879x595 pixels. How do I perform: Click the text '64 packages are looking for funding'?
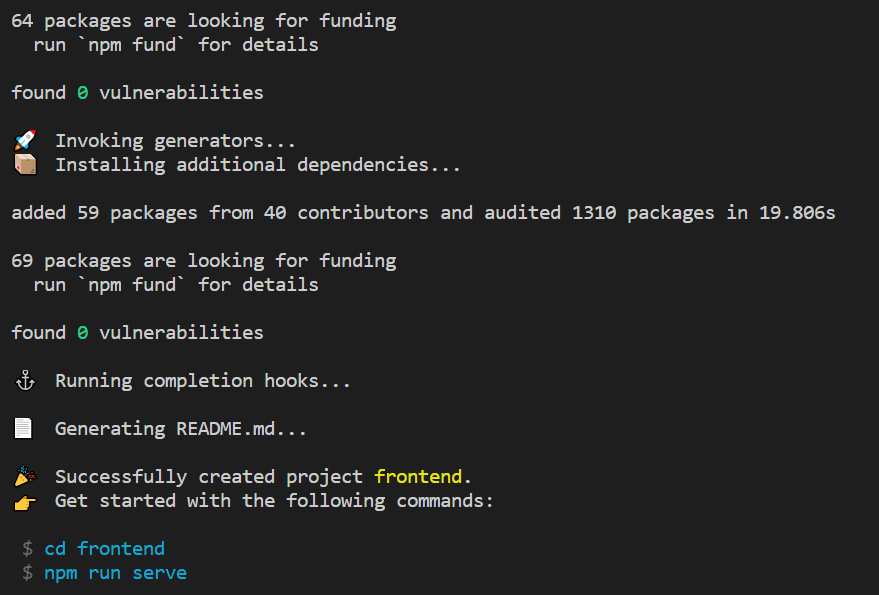tap(204, 21)
